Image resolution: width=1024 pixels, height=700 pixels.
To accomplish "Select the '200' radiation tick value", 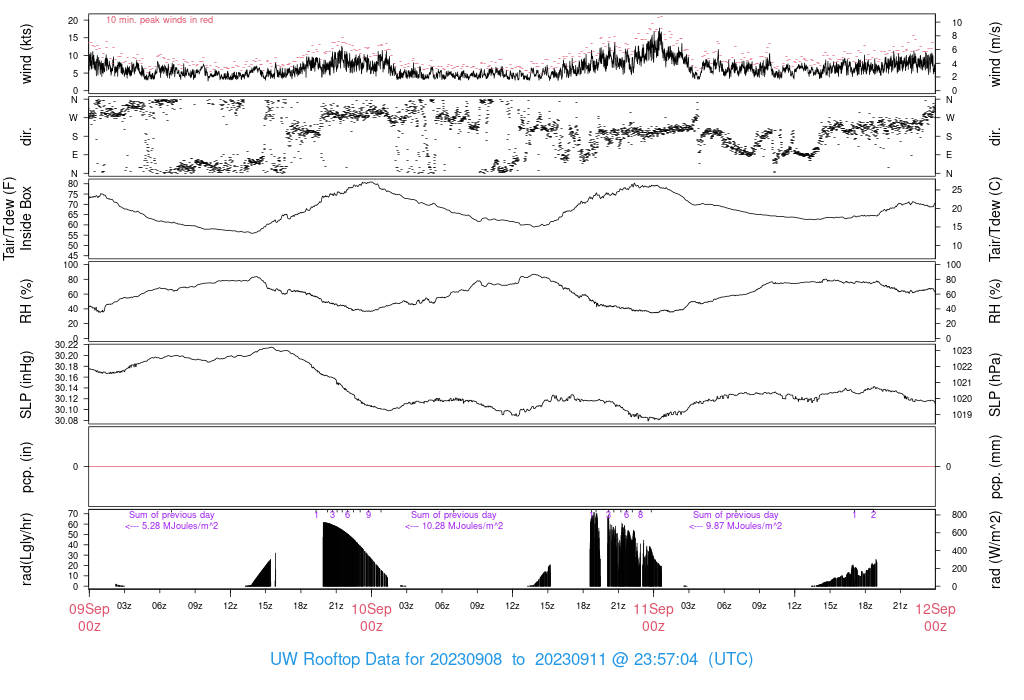I will (959, 569).
